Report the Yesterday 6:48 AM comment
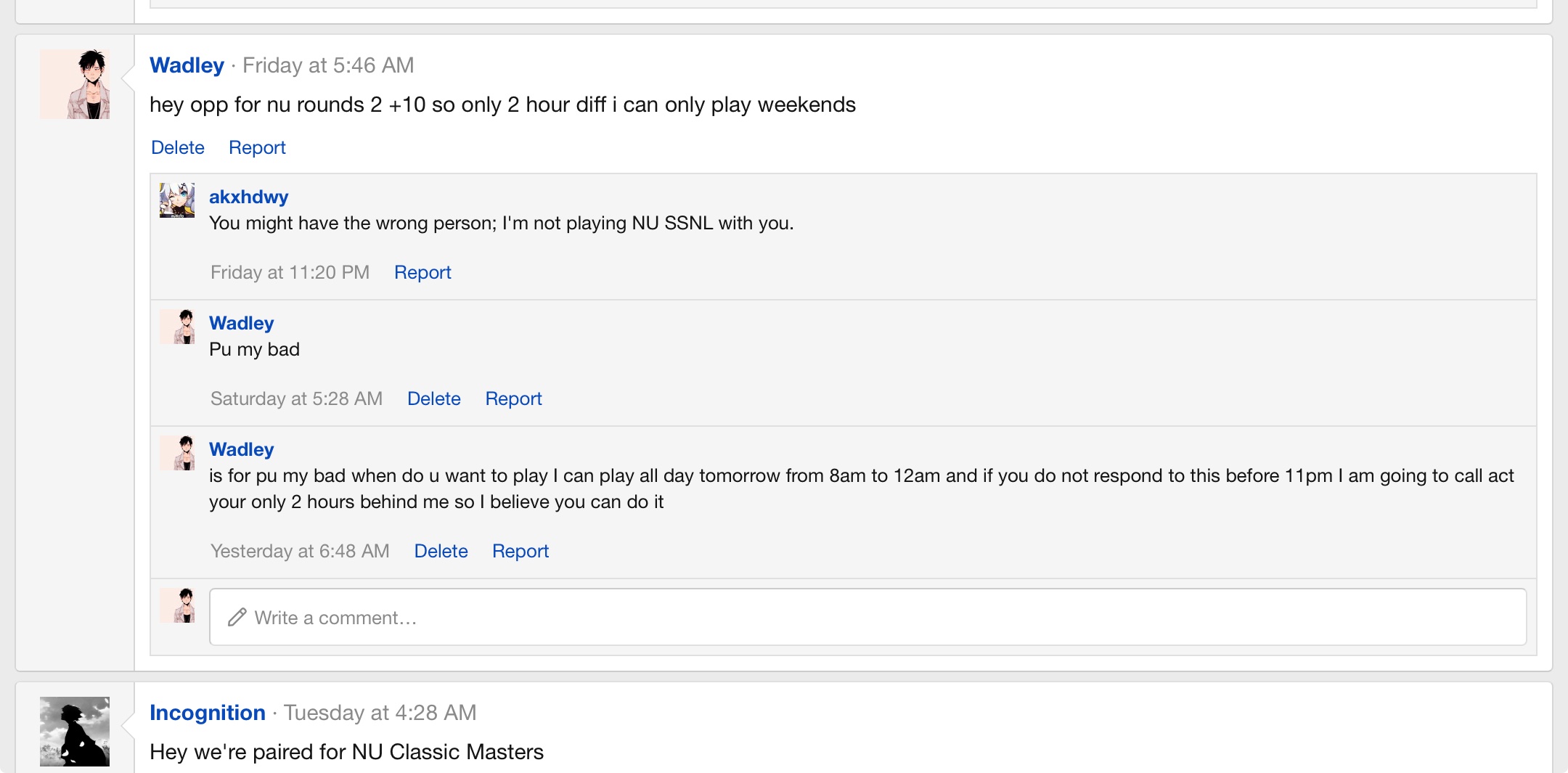This screenshot has height=773, width=1568. [520, 551]
